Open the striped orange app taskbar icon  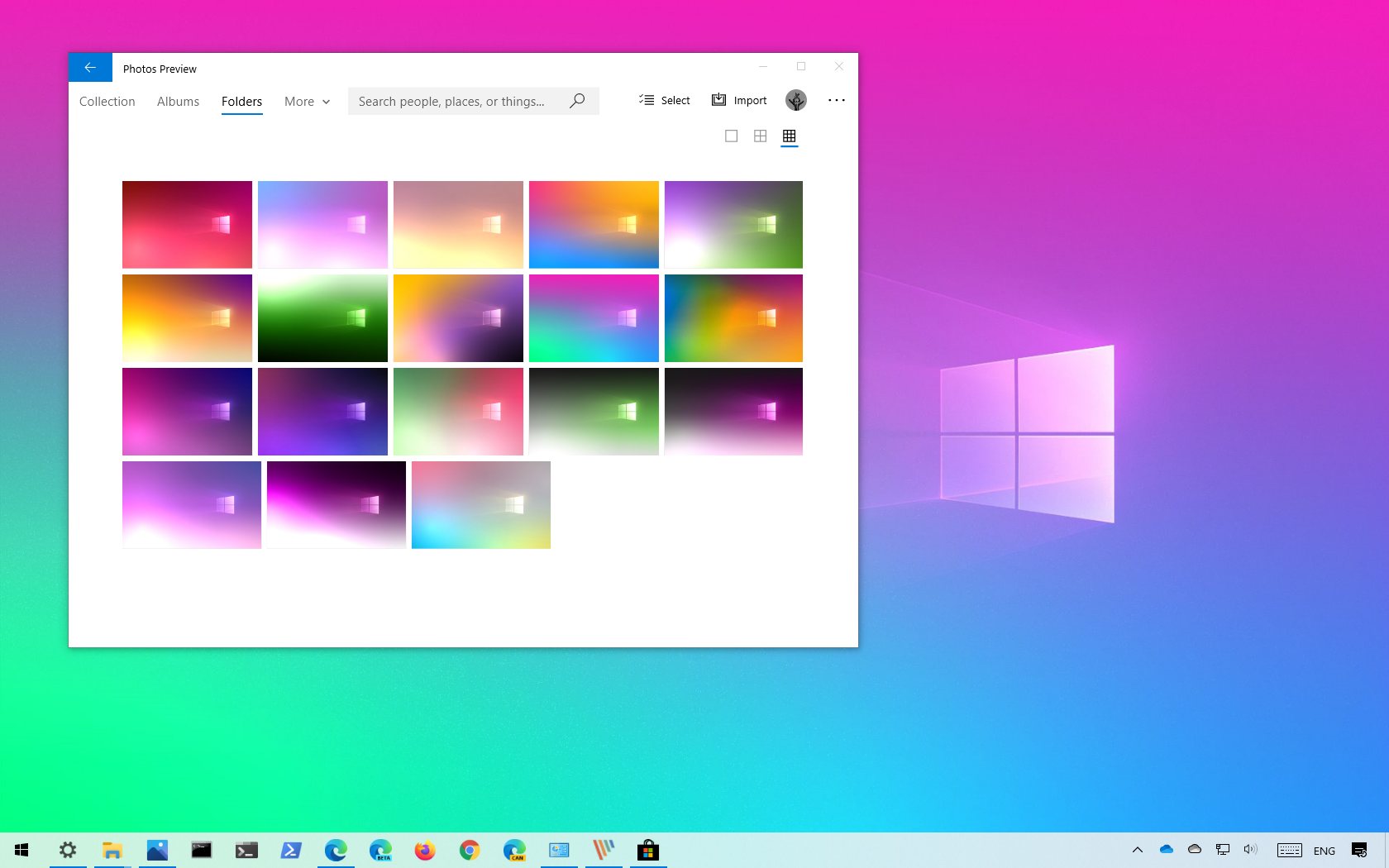(604, 850)
